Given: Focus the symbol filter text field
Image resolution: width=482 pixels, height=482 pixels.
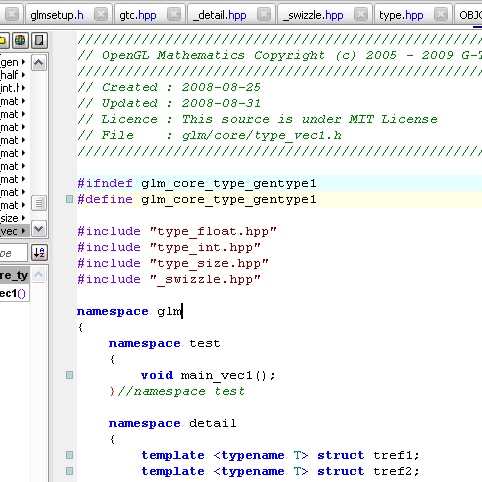Looking at the screenshot, I should (x=13, y=253).
